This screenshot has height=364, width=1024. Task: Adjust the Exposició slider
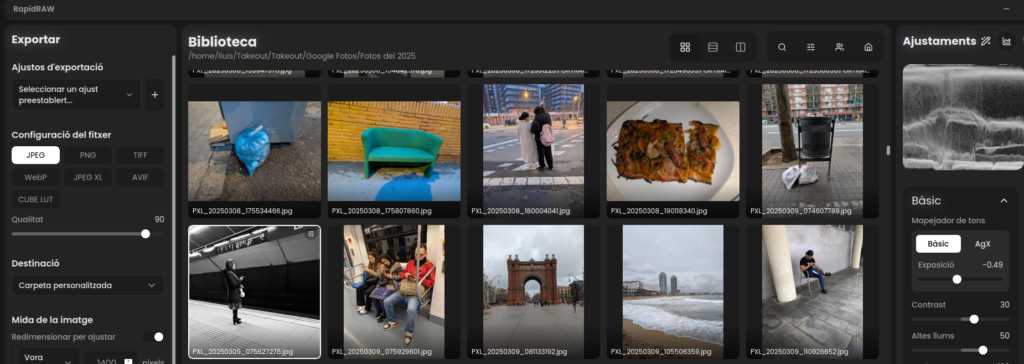(960, 279)
